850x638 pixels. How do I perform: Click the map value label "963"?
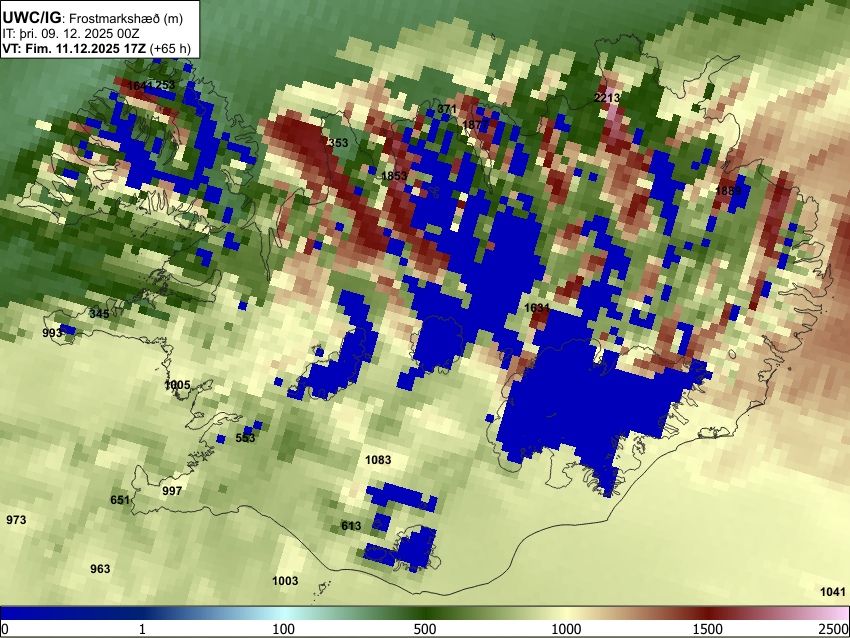tap(100, 569)
